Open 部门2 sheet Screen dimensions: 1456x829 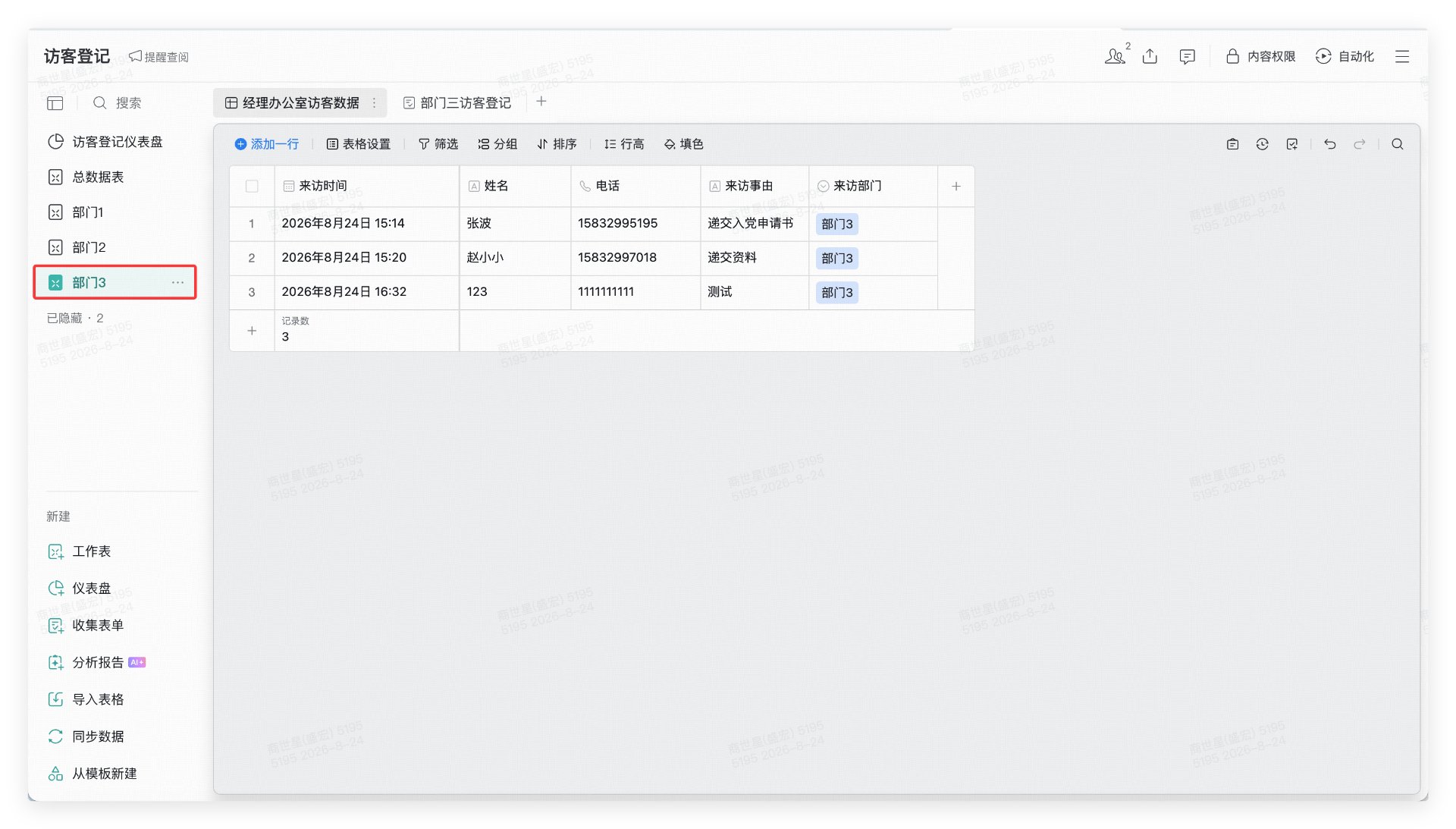coord(115,247)
